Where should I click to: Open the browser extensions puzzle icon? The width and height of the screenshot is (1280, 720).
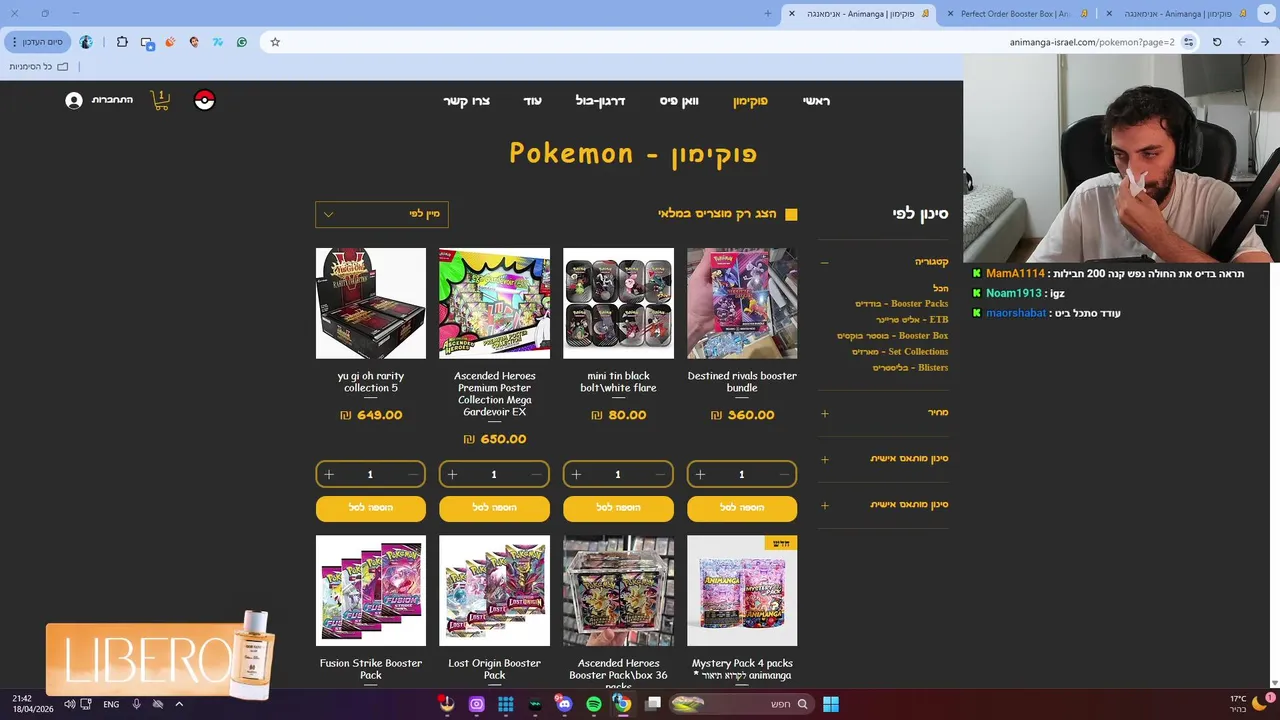(x=122, y=42)
